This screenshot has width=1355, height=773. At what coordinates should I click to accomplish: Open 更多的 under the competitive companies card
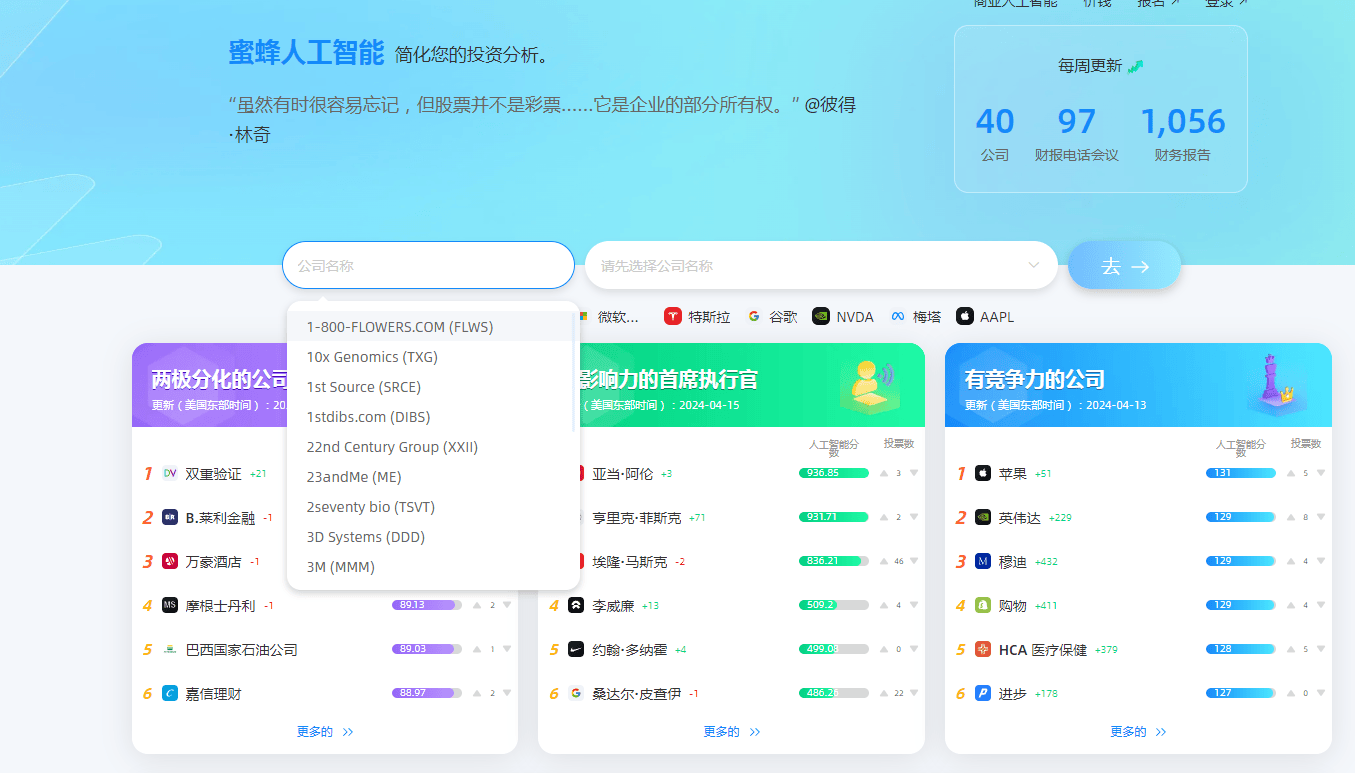(1137, 732)
